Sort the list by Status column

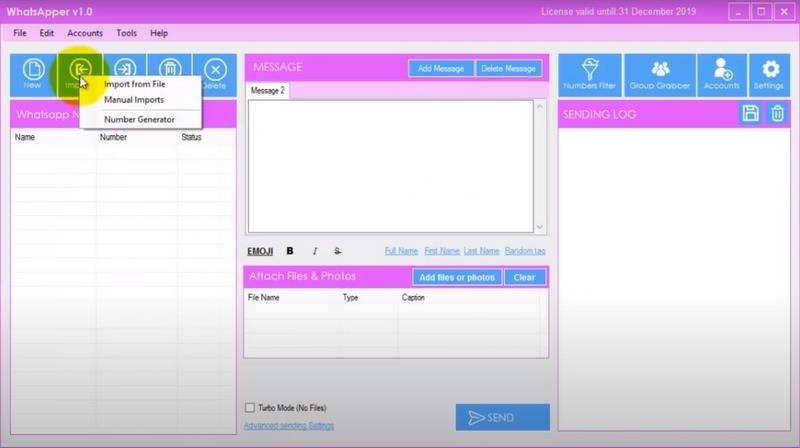pyautogui.click(x=191, y=137)
